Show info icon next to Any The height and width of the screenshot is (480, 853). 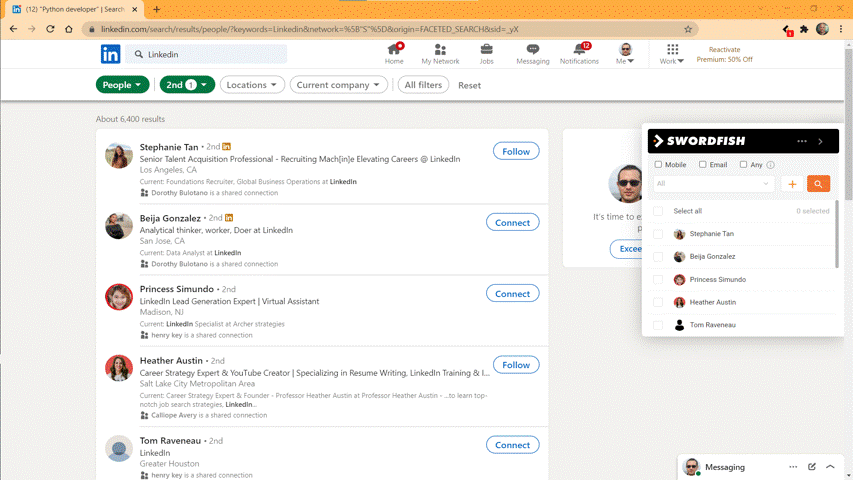770,165
